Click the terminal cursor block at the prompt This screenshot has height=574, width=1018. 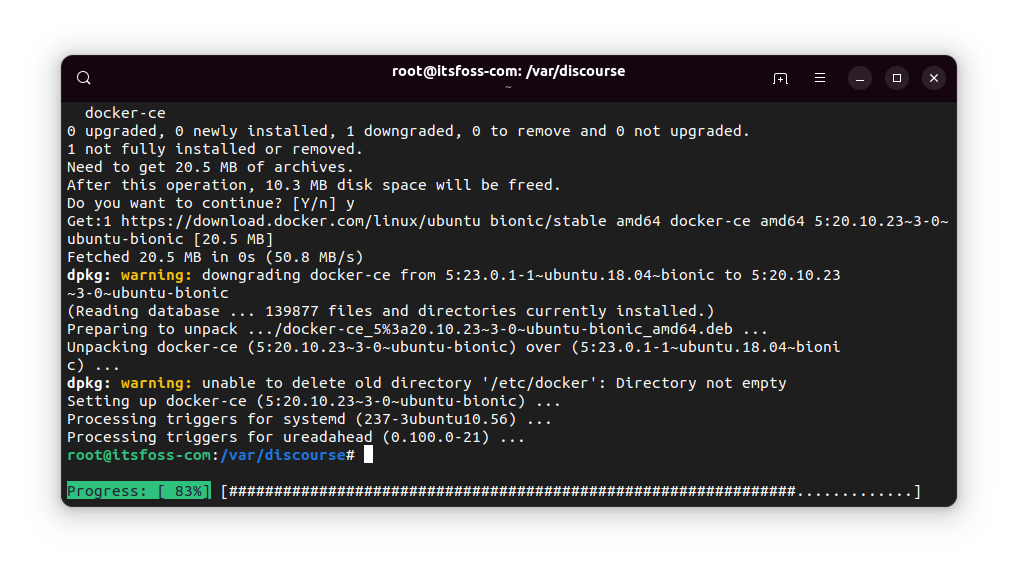[368, 455]
